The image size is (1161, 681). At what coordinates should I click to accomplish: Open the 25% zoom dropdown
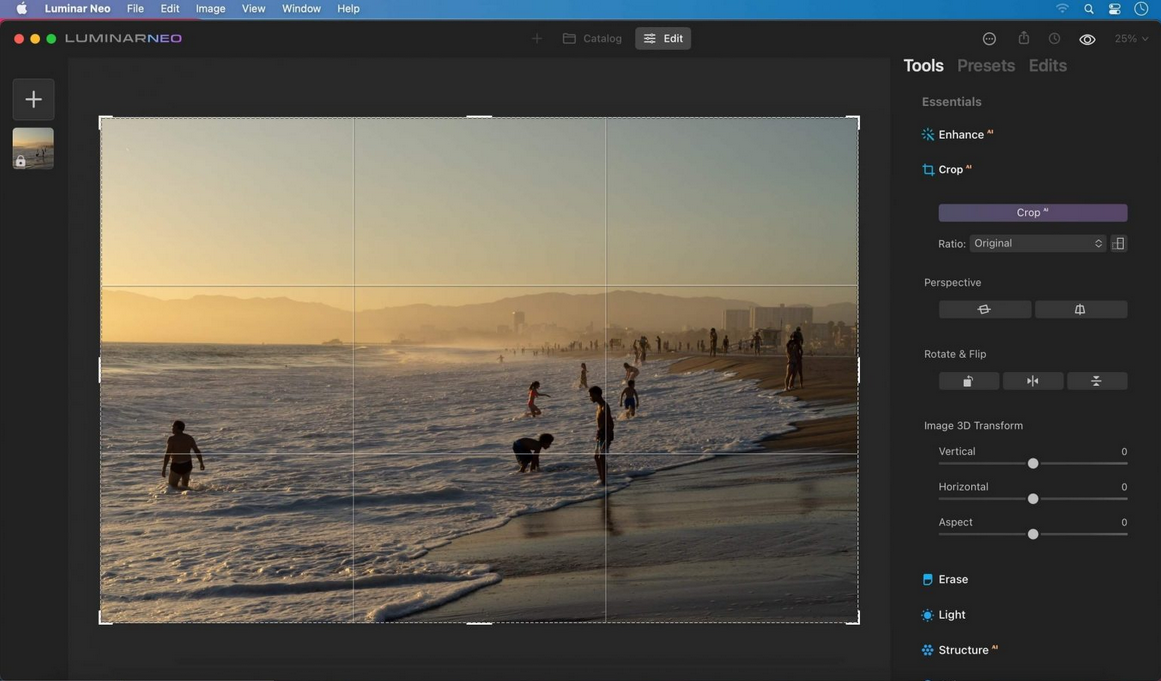point(1131,38)
